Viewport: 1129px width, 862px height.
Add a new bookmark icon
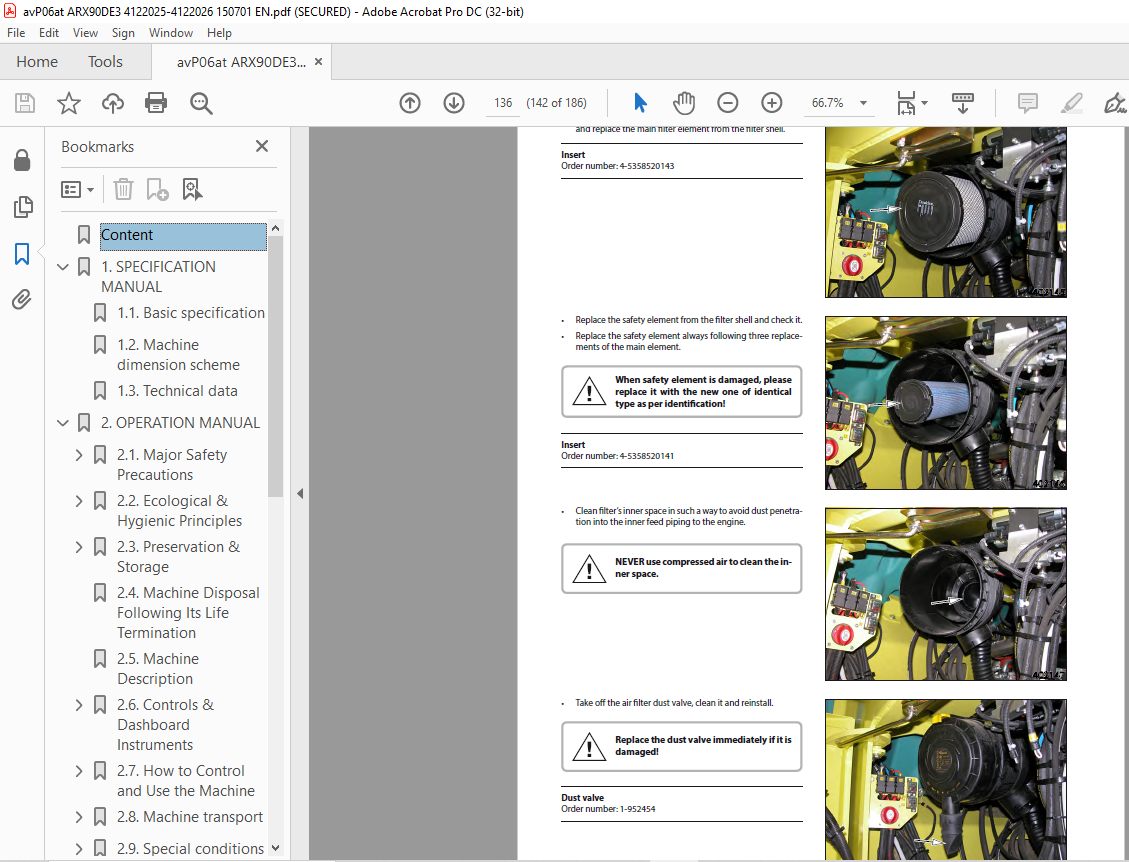(157, 189)
